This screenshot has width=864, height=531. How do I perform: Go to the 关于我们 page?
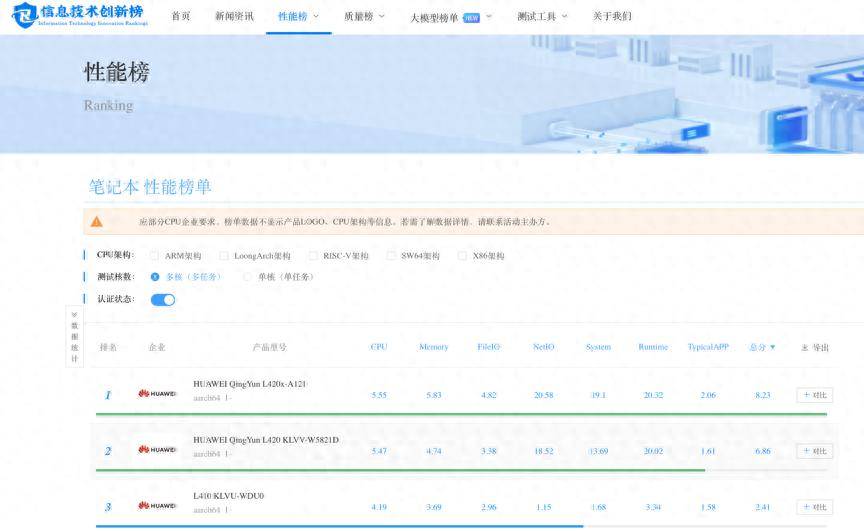(612, 17)
